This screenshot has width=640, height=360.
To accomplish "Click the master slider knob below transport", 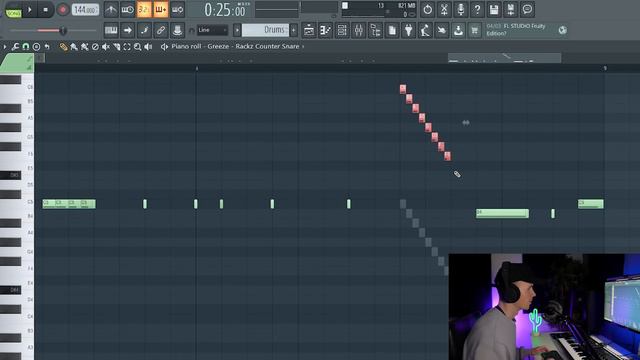I will [62, 31].
